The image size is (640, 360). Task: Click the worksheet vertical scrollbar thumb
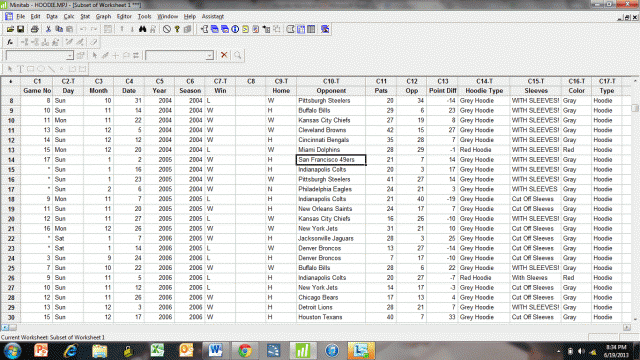tap(635, 108)
